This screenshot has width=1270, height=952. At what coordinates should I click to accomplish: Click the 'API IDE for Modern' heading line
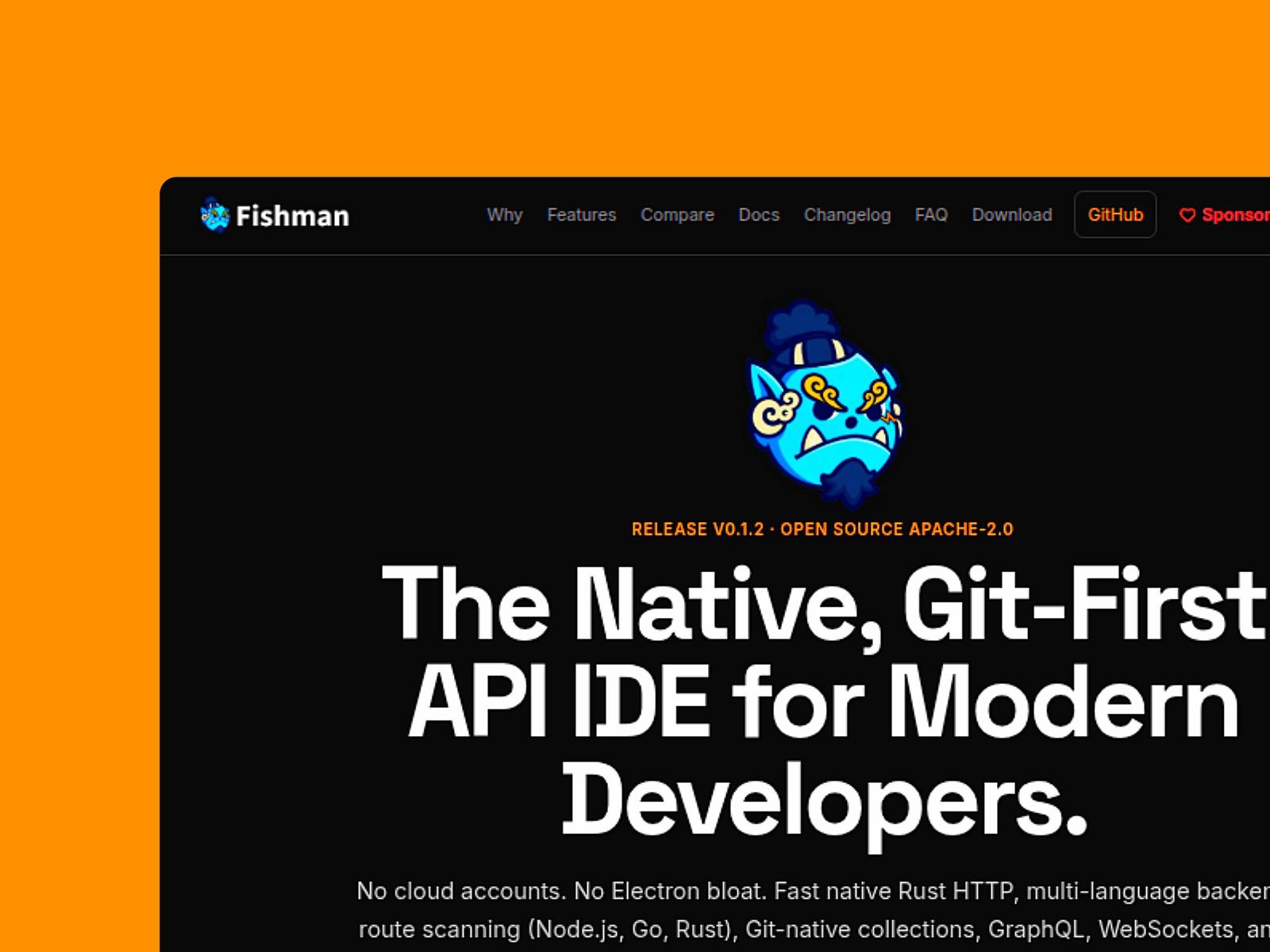click(x=824, y=701)
